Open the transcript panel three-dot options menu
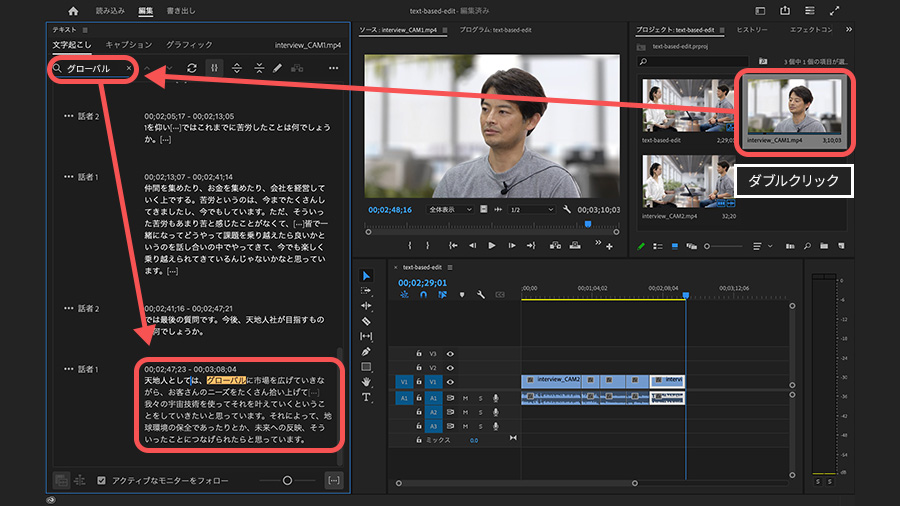The height and width of the screenshot is (506, 900). click(x=333, y=68)
